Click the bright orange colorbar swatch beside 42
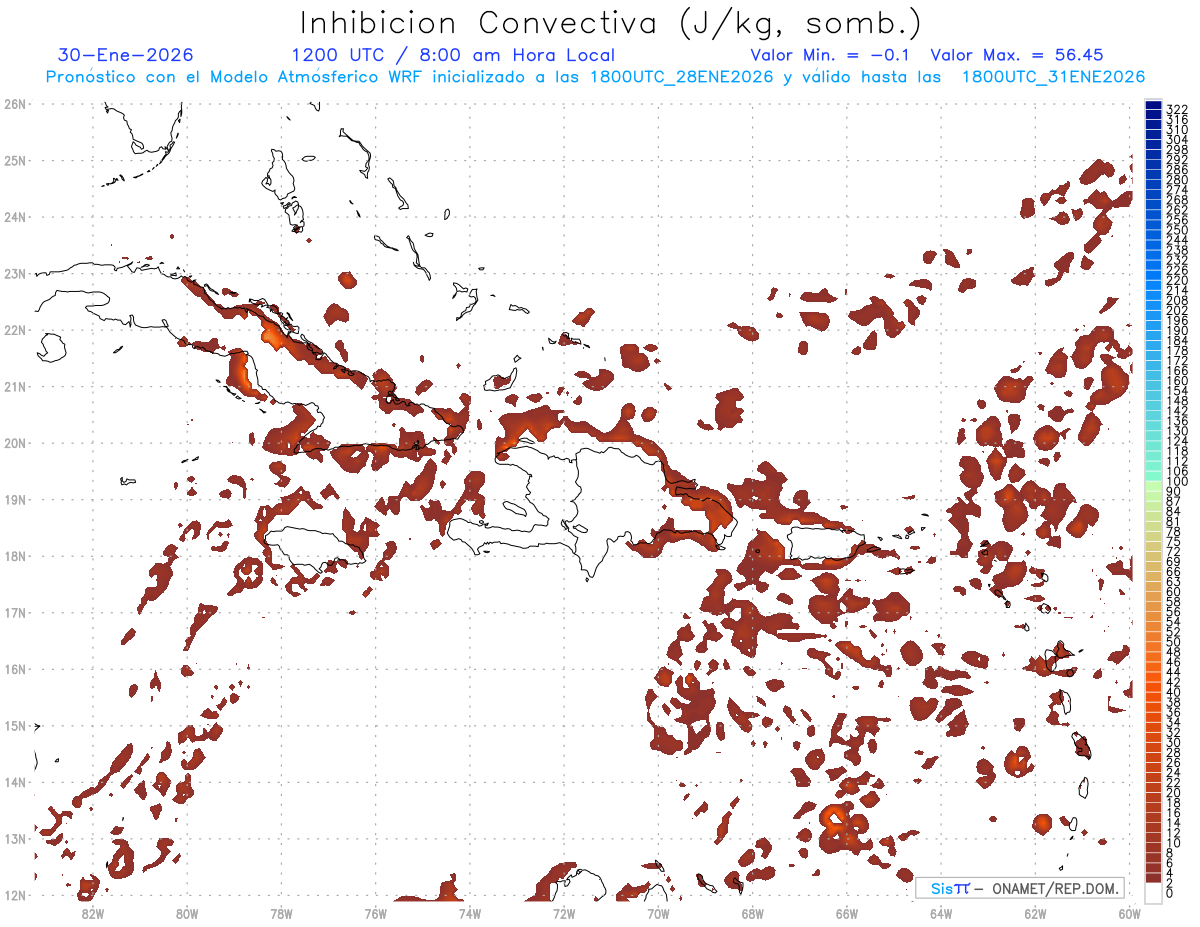This screenshot has height=927, width=1200. click(x=1153, y=678)
